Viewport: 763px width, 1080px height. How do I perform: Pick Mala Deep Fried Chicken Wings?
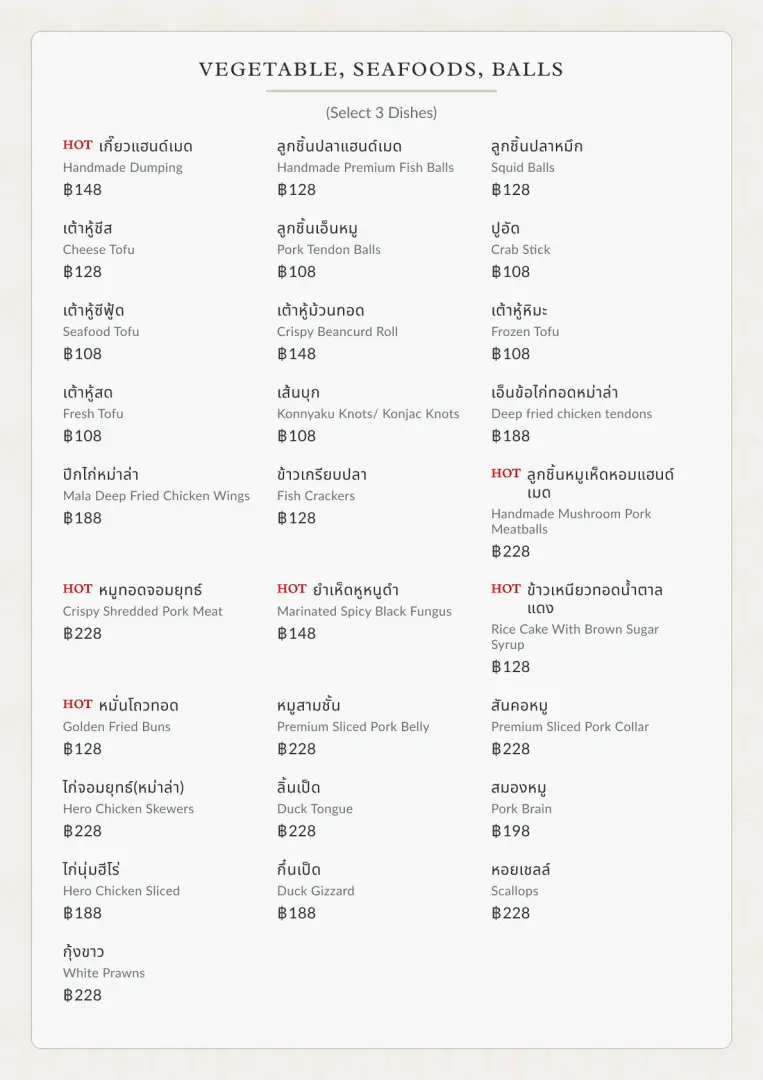(x=156, y=496)
